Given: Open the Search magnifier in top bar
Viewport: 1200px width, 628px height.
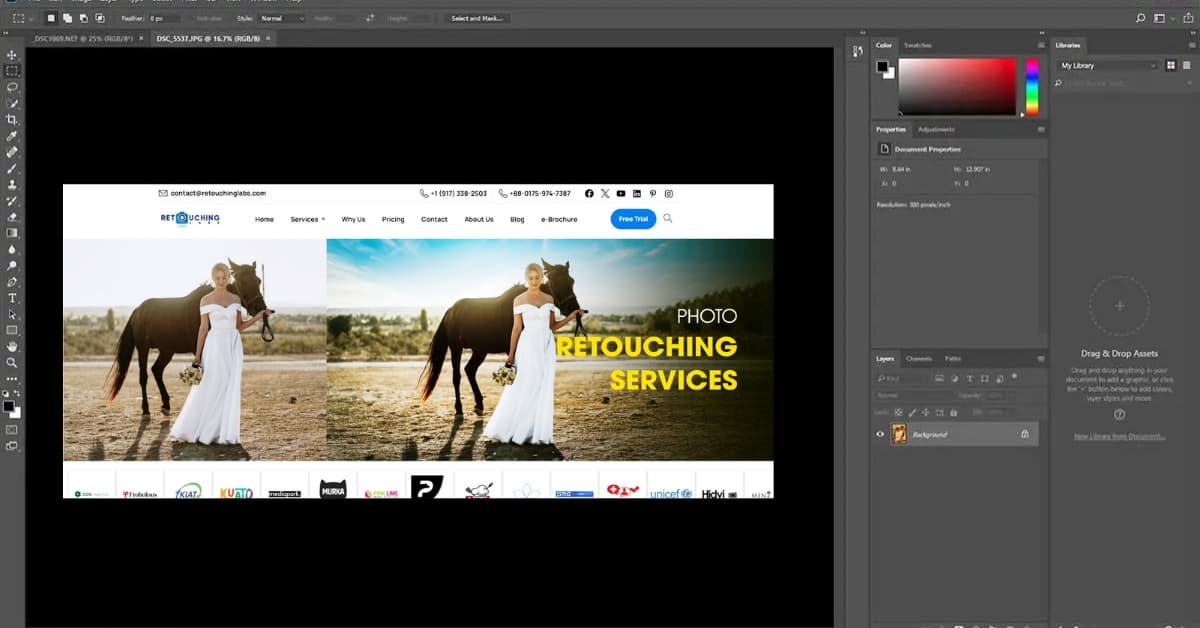Looking at the screenshot, I should click(x=1141, y=18).
